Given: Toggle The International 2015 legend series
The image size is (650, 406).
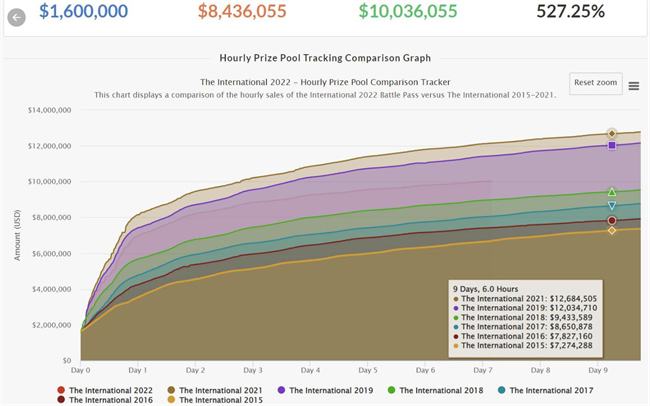Looking at the screenshot, I should click(215, 400).
